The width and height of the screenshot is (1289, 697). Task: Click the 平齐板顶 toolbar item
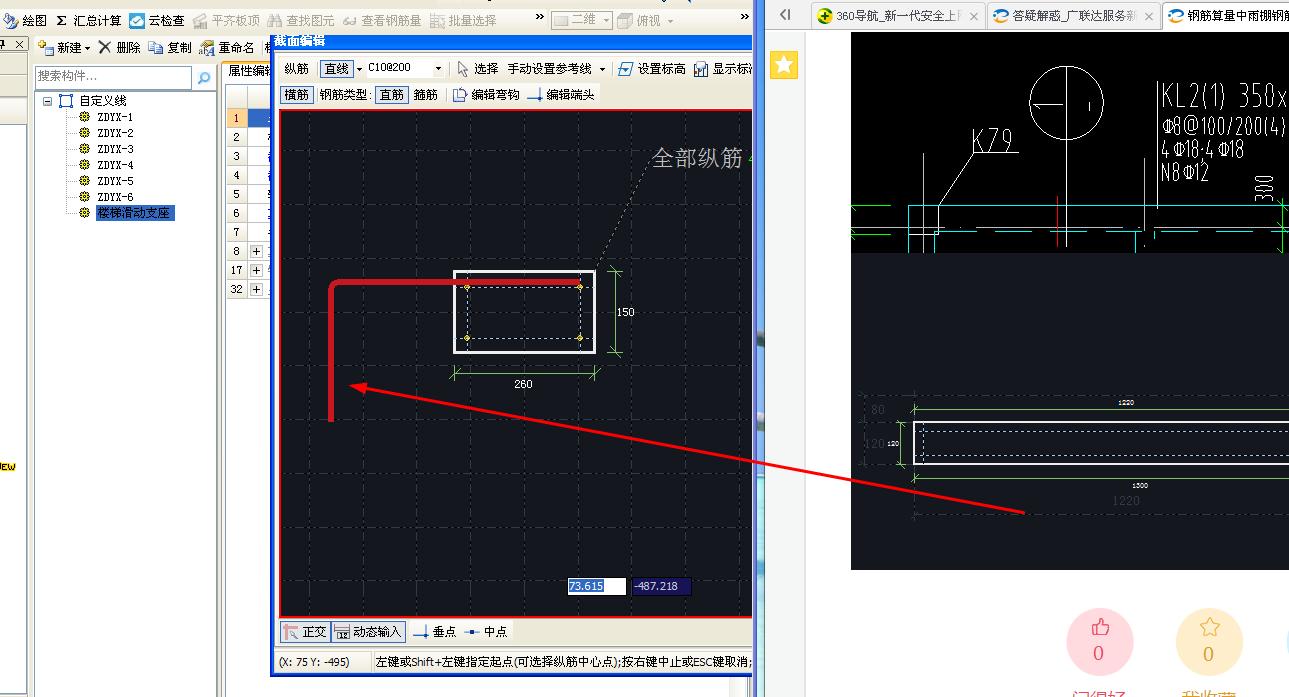226,20
